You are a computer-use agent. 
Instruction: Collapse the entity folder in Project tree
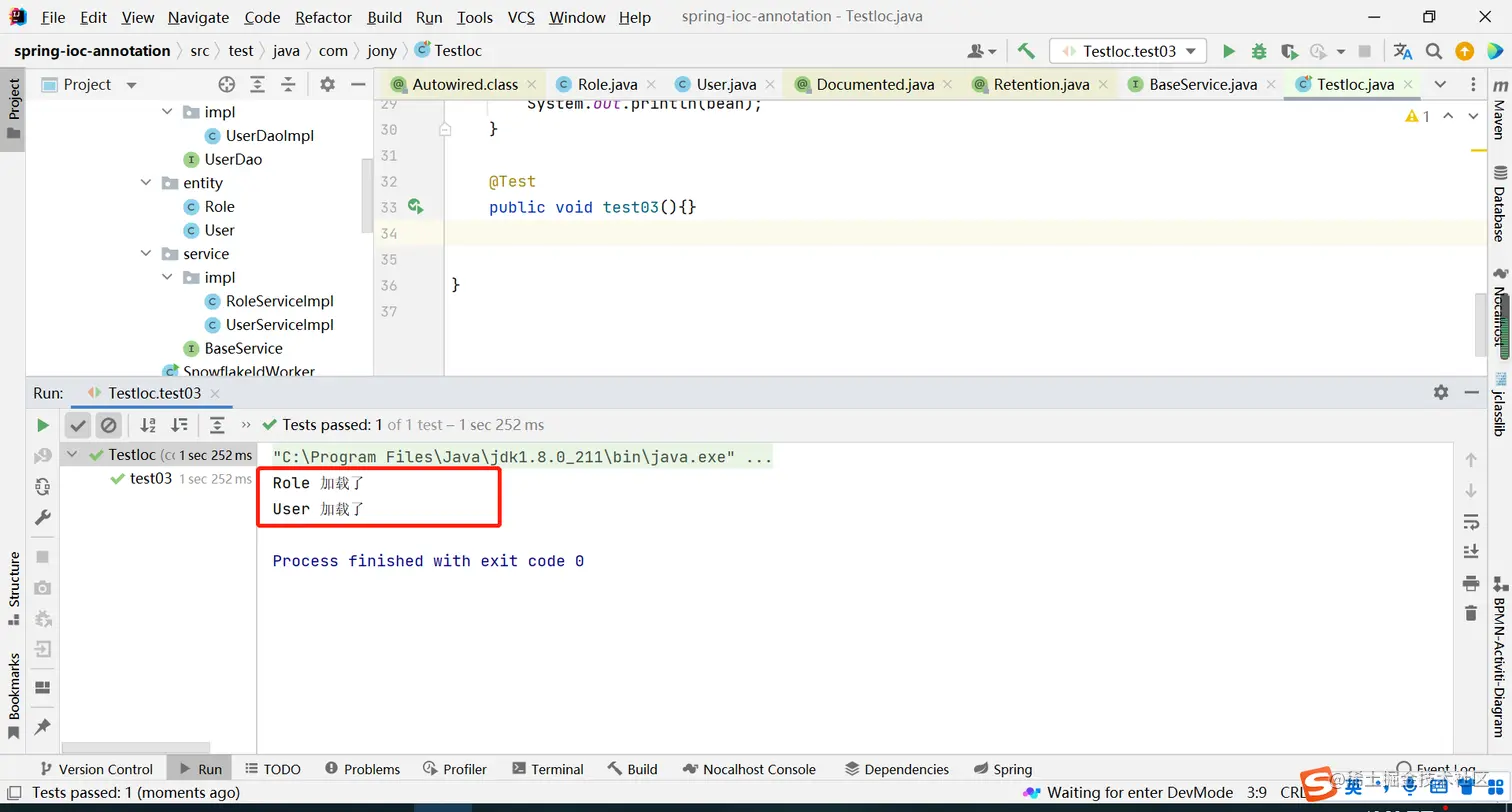pyautogui.click(x=147, y=183)
